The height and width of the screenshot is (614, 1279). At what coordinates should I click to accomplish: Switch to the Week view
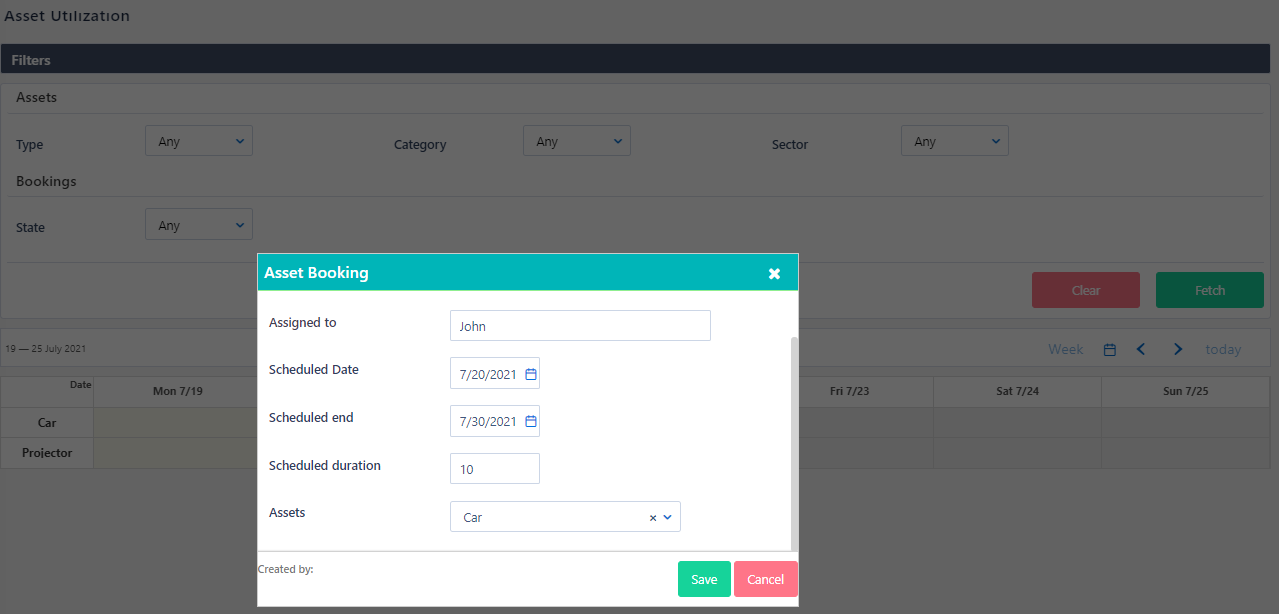(1065, 349)
